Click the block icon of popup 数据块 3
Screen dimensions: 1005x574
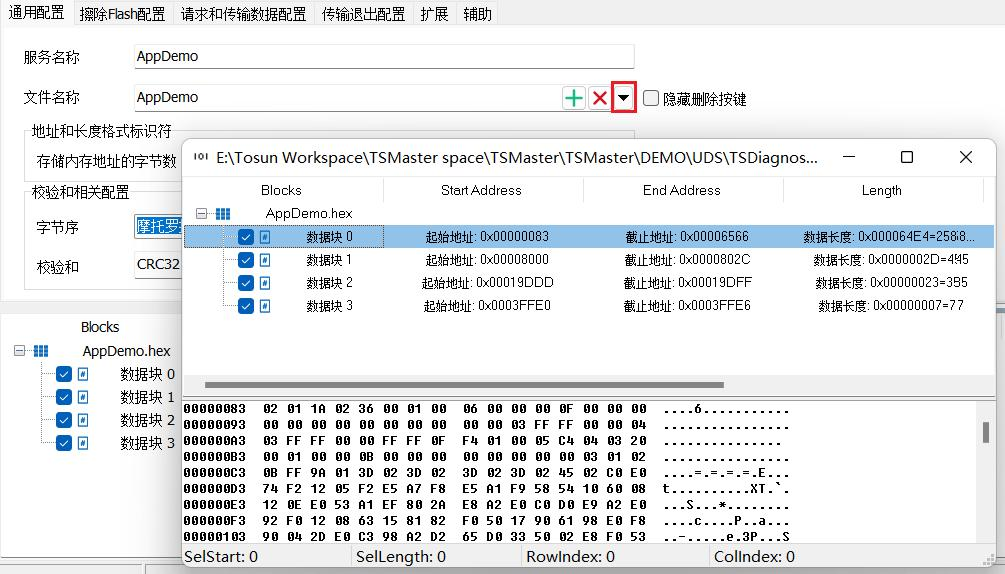(265, 306)
